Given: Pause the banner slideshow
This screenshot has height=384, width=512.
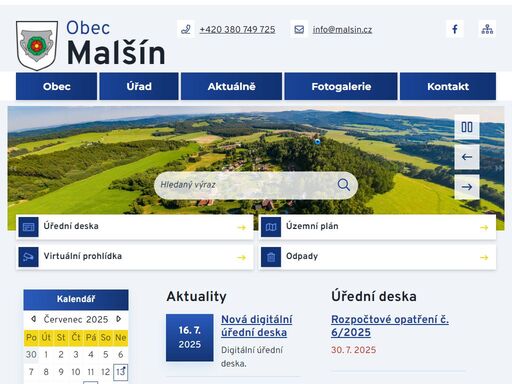Looking at the screenshot, I should [467, 127].
